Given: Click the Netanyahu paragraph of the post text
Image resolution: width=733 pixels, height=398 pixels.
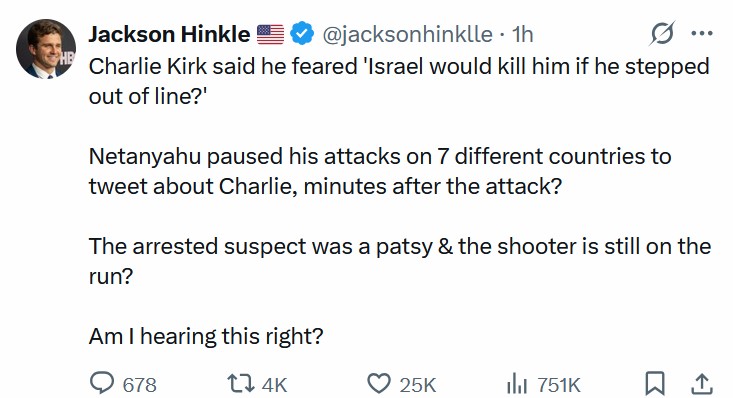Looking at the screenshot, I should (380, 171).
